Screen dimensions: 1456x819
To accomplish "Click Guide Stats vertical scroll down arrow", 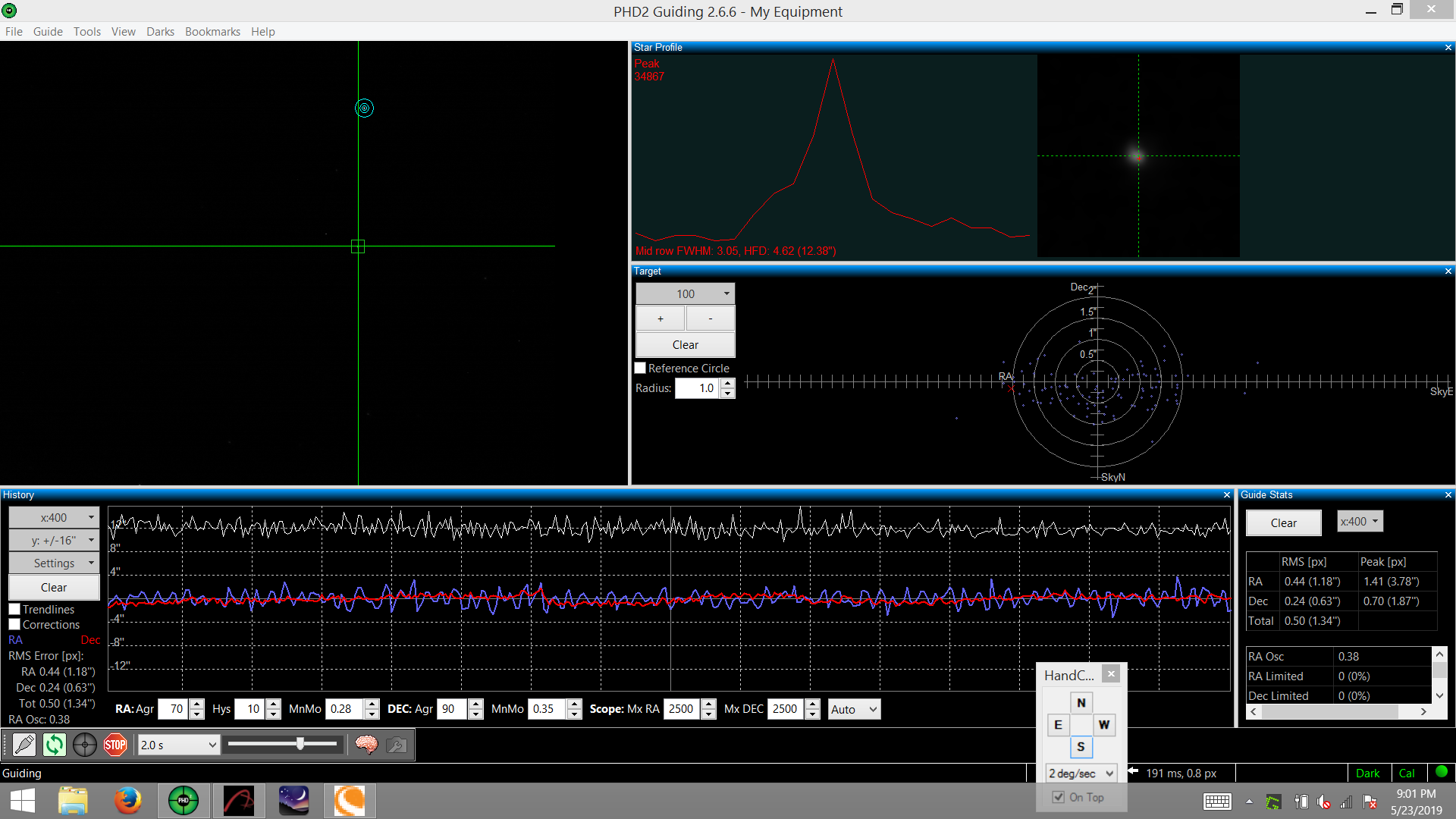I will click(1439, 695).
